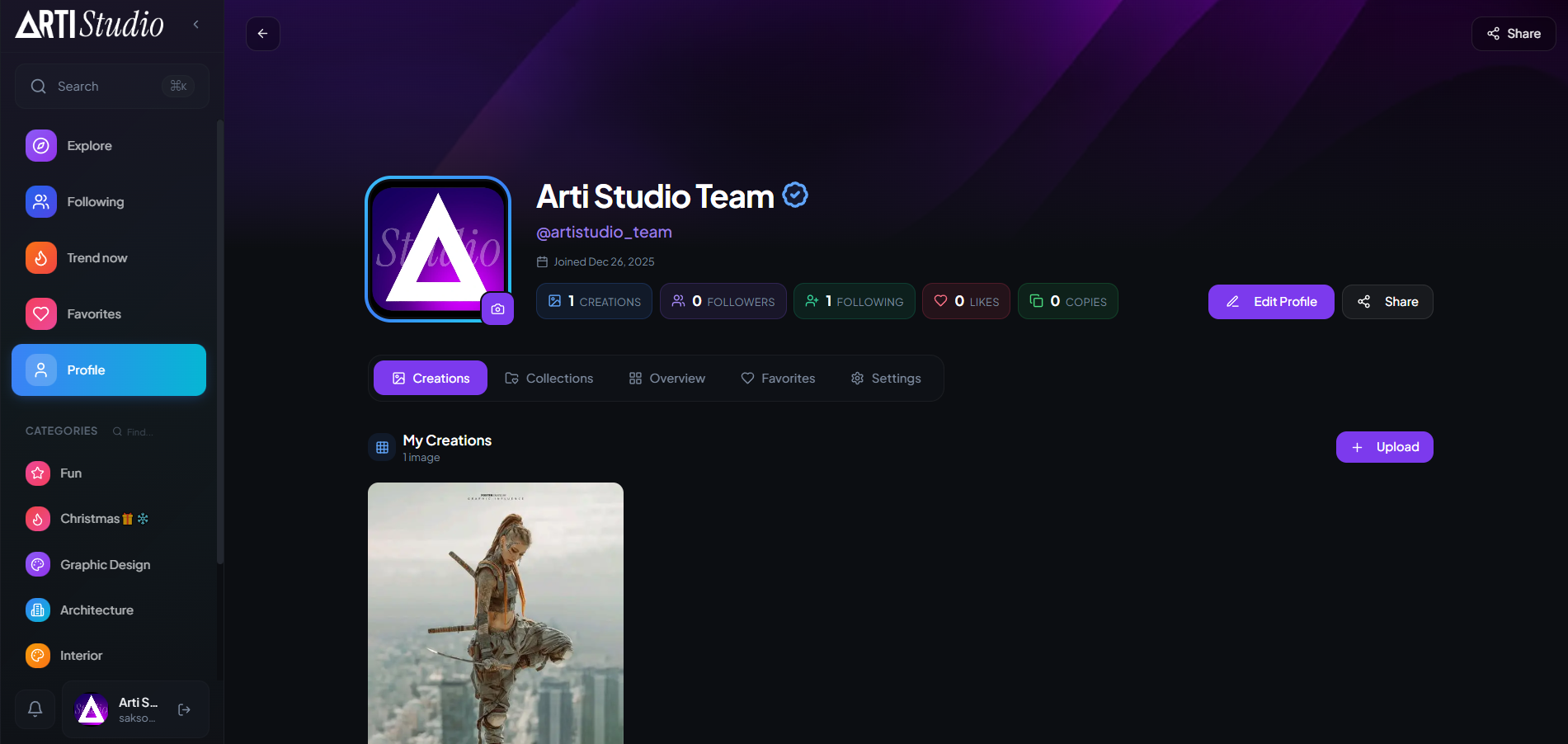Open the Graphic Design category

tap(109, 565)
